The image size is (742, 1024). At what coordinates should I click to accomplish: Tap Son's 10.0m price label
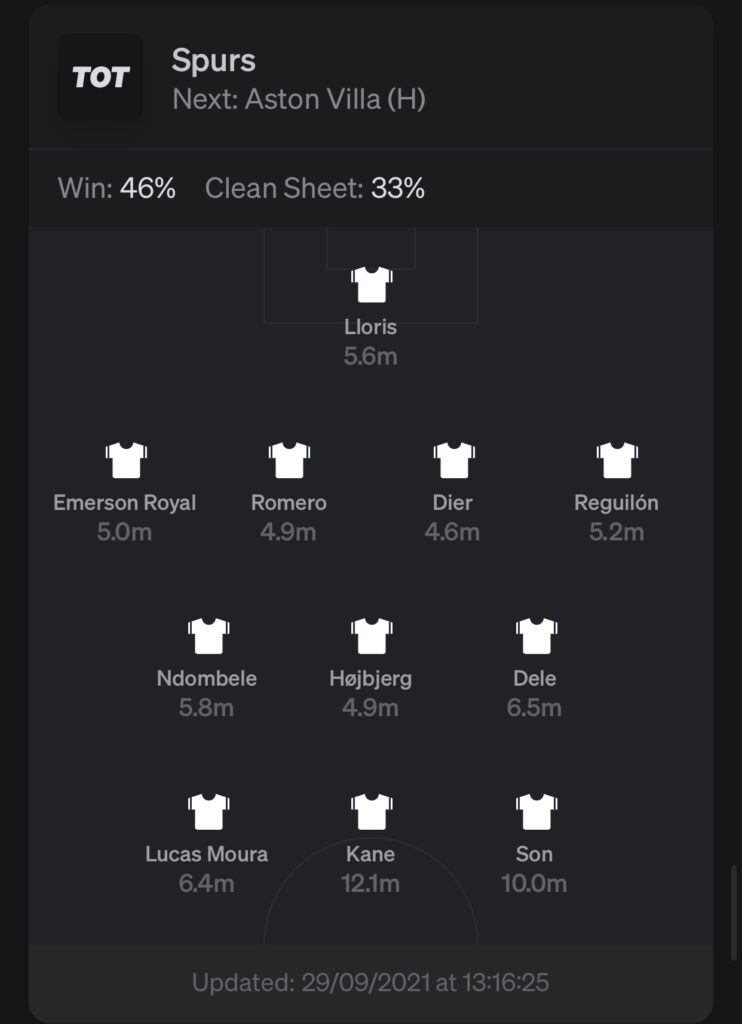click(534, 884)
